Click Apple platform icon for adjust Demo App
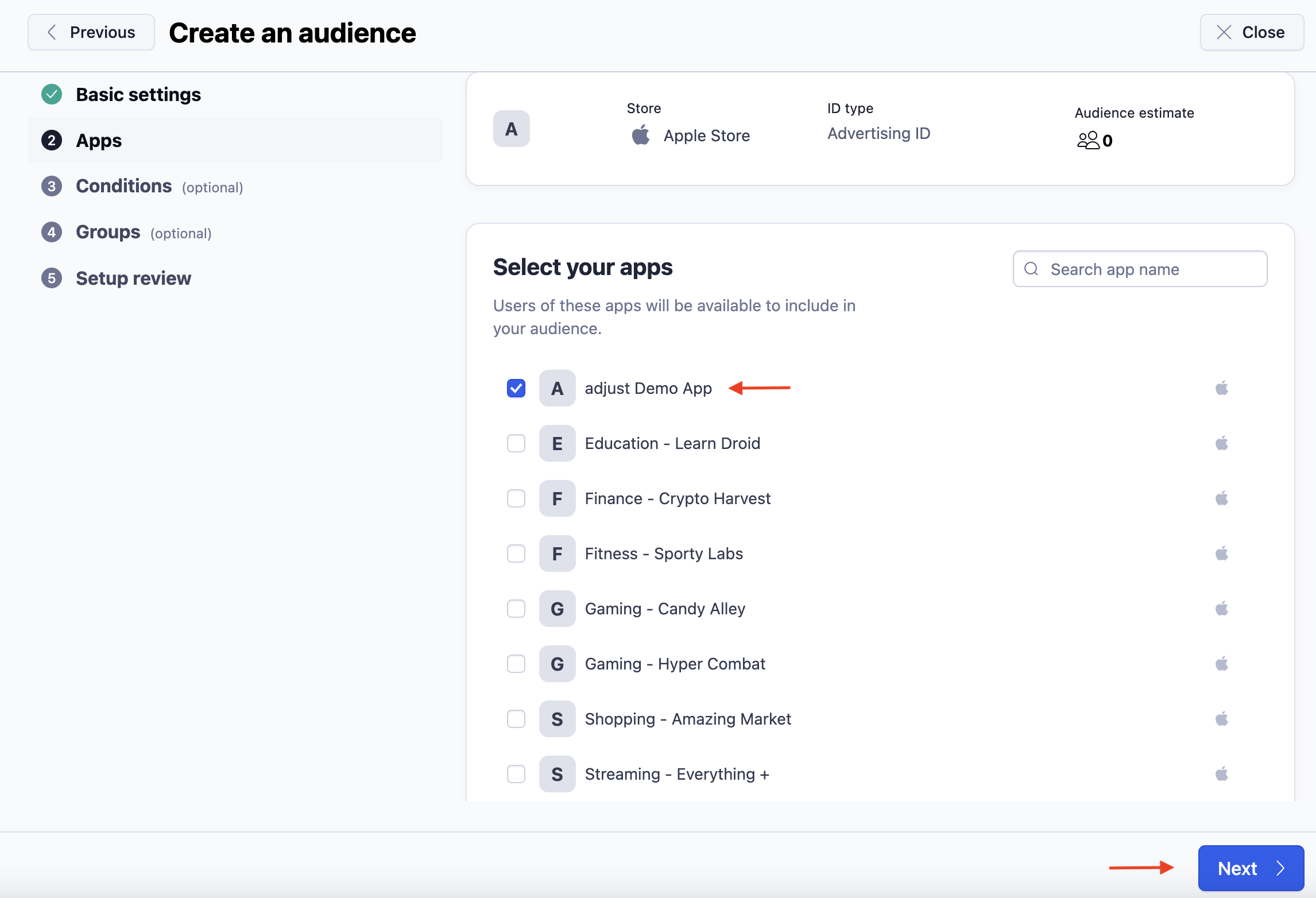 click(x=1222, y=388)
